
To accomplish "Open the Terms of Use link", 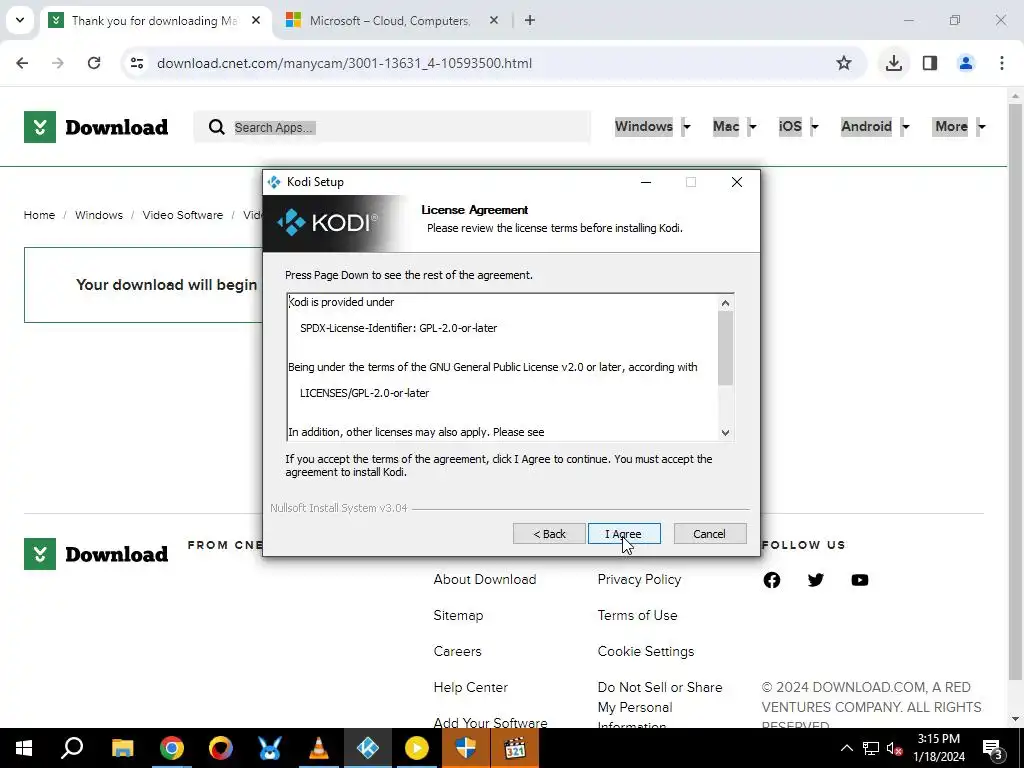I will click(637, 615).
